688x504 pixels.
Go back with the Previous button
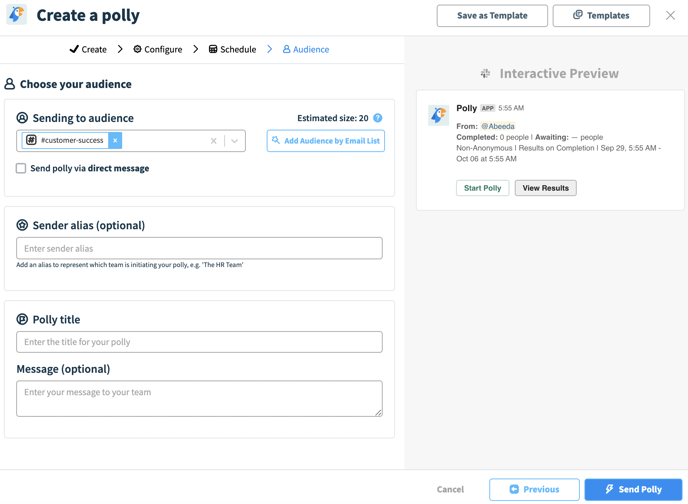pyautogui.click(x=534, y=490)
